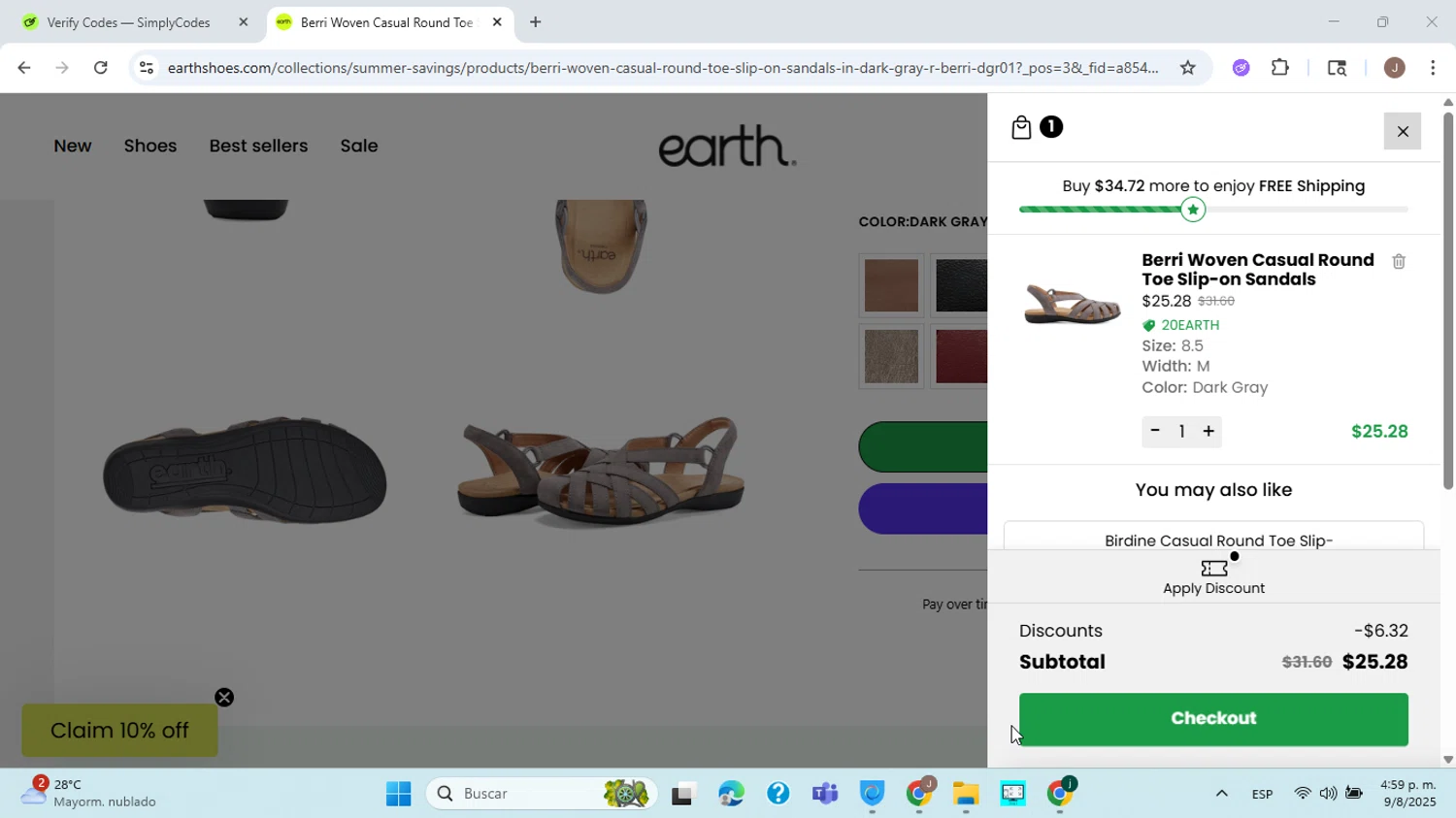Click the shopping bag cart icon
This screenshot has height=818, width=1456.
click(1021, 127)
